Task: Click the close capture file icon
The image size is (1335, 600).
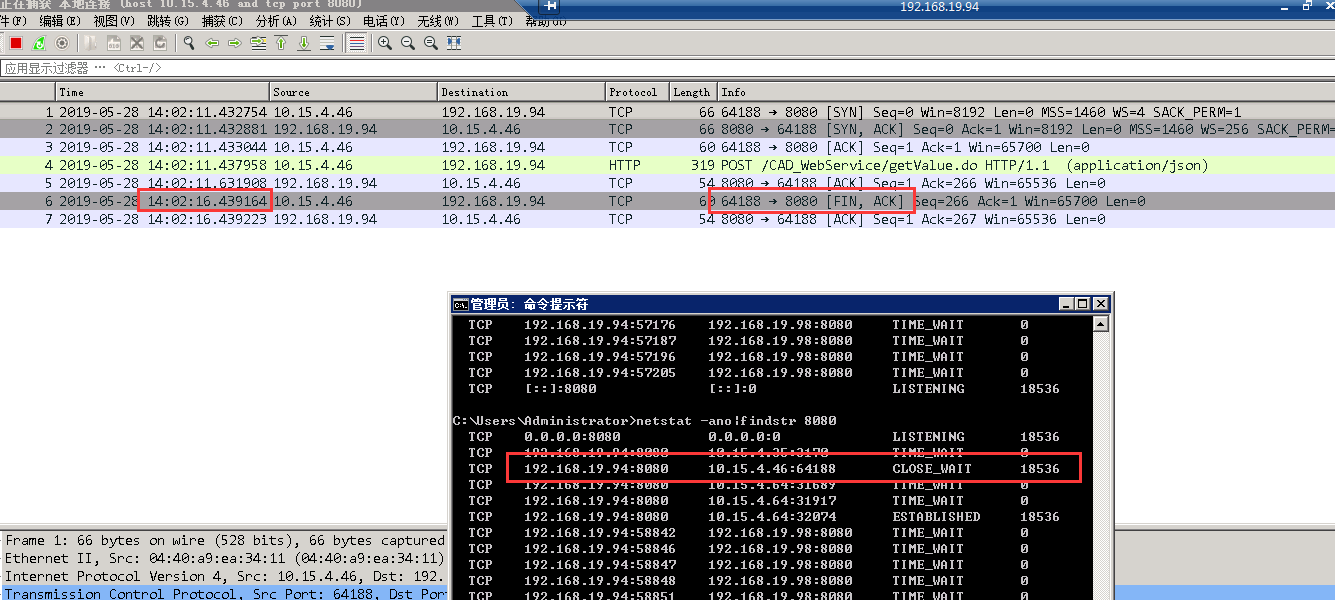Action: tap(137, 43)
